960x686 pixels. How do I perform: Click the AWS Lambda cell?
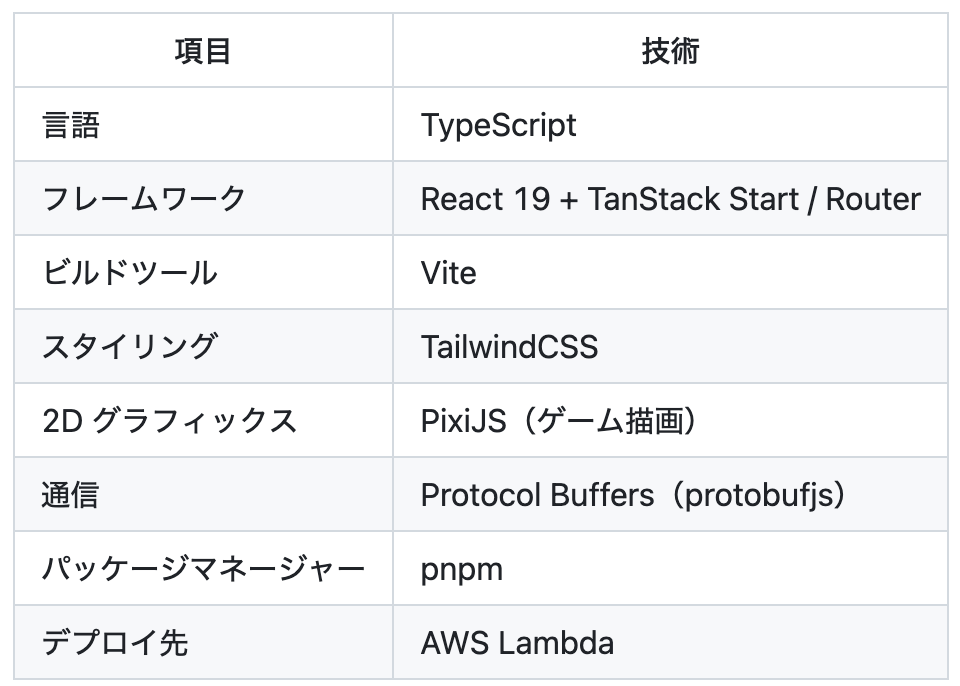tap(517, 643)
